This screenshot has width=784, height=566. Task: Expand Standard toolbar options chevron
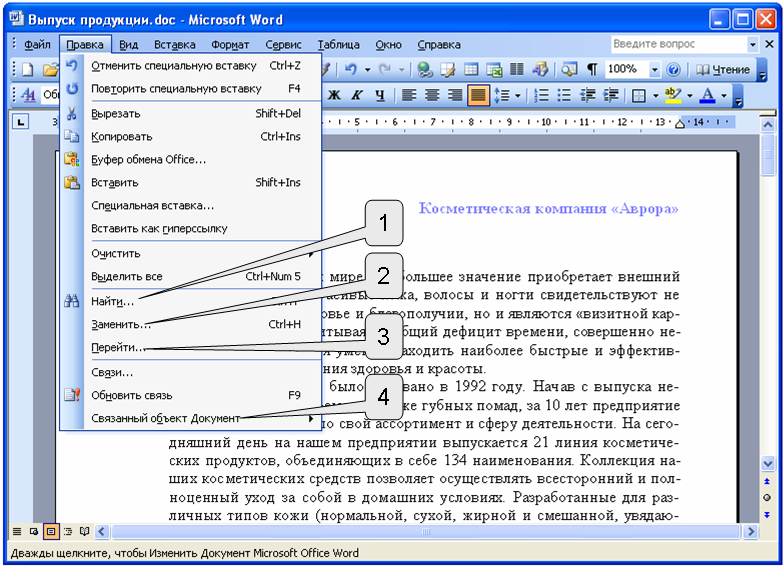(x=762, y=70)
